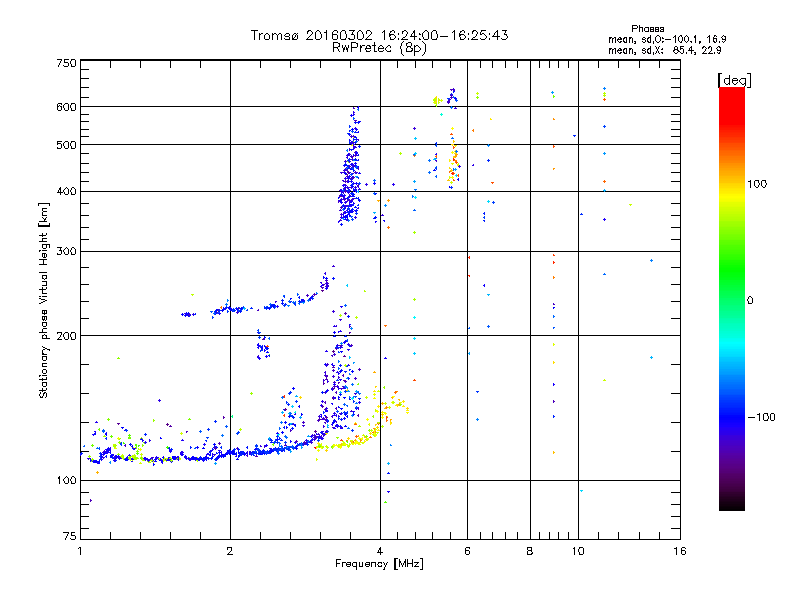Screen dimensions: 800x600
Task: Click the x-axis tick label '10'
Action: click(578, 551)
